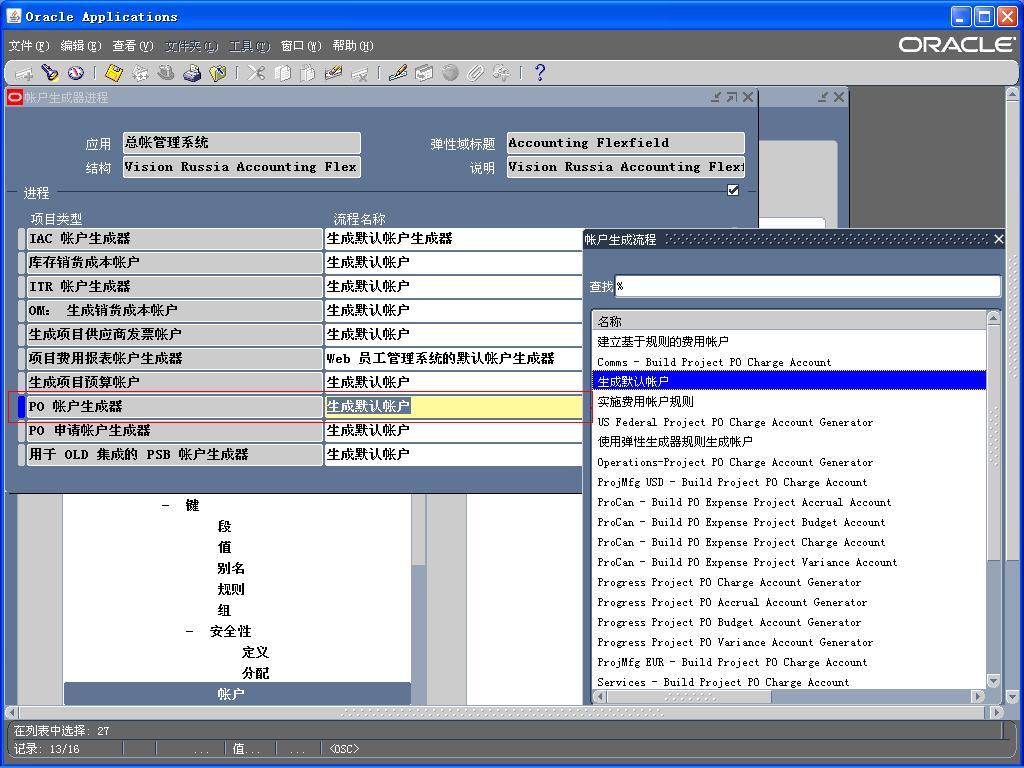Click the Copy toolbar icon
Viewport: 1024px width, 768px height.
[x=282, y=73]
